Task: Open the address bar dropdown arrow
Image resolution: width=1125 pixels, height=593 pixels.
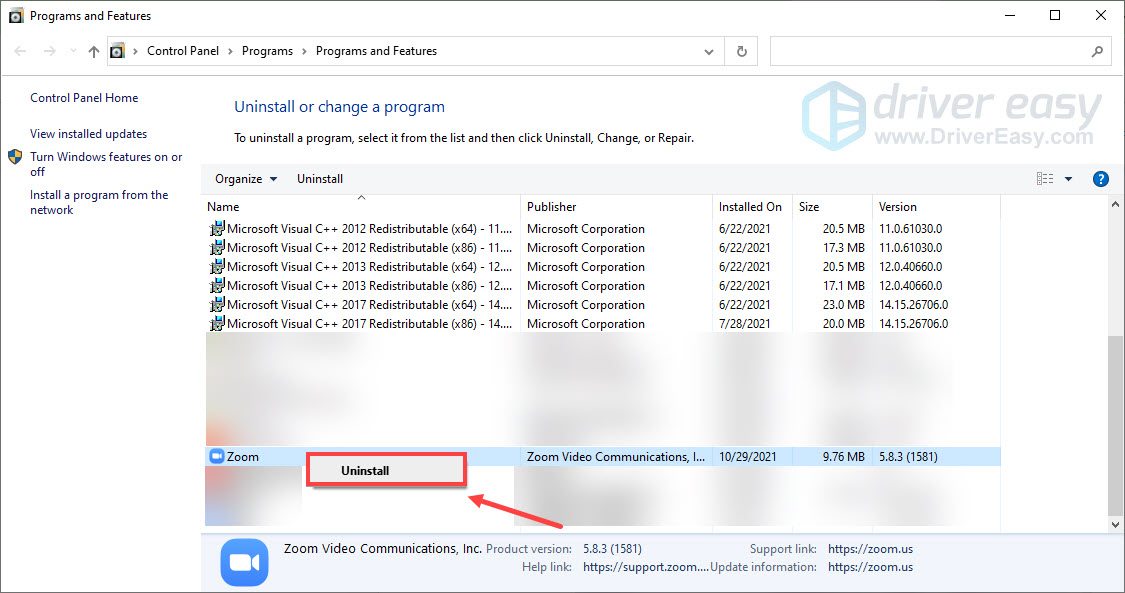Action: pos(709,50)
